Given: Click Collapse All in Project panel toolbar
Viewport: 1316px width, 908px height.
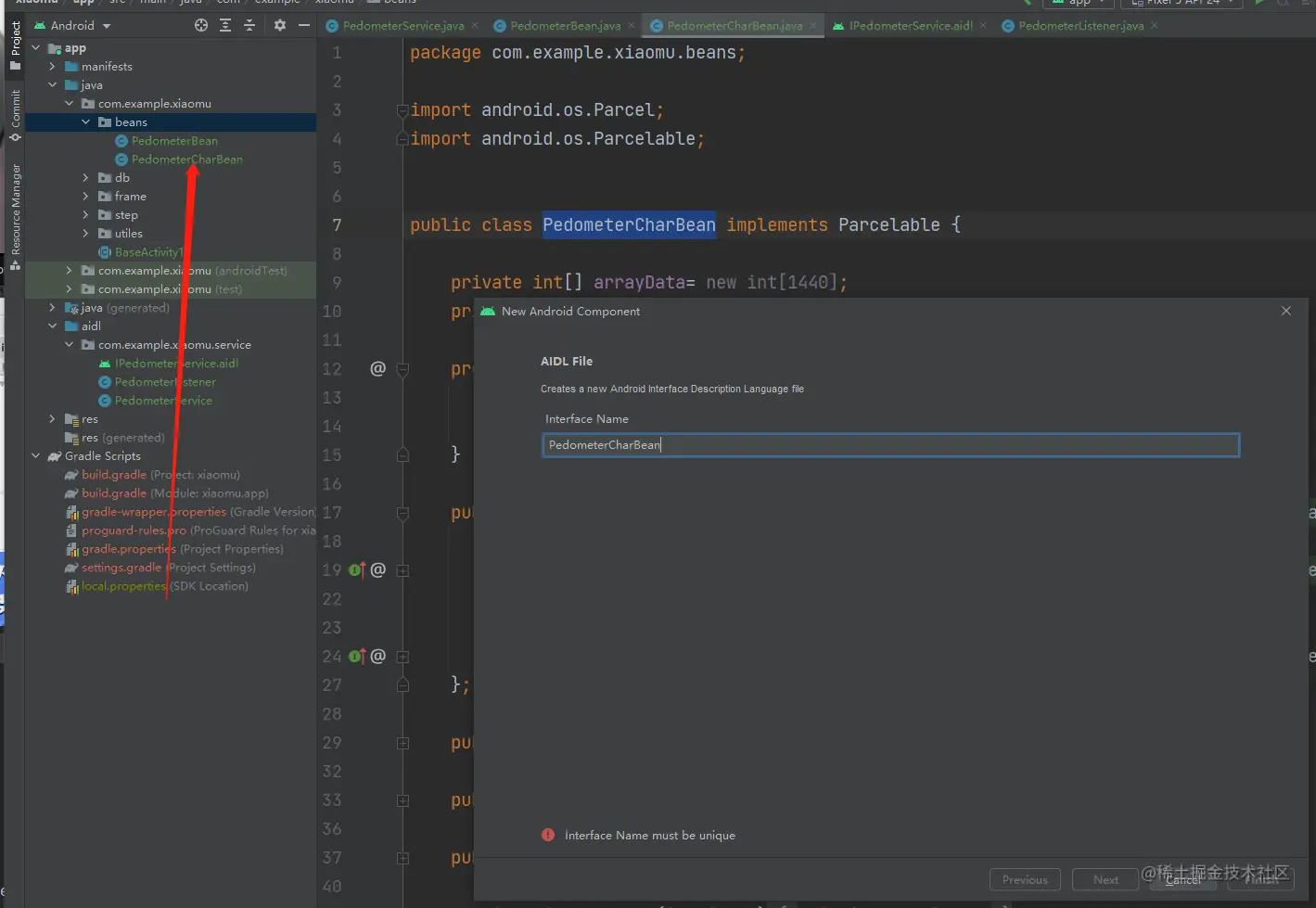Looking at the screenshot, I should (x=249, y=26).
